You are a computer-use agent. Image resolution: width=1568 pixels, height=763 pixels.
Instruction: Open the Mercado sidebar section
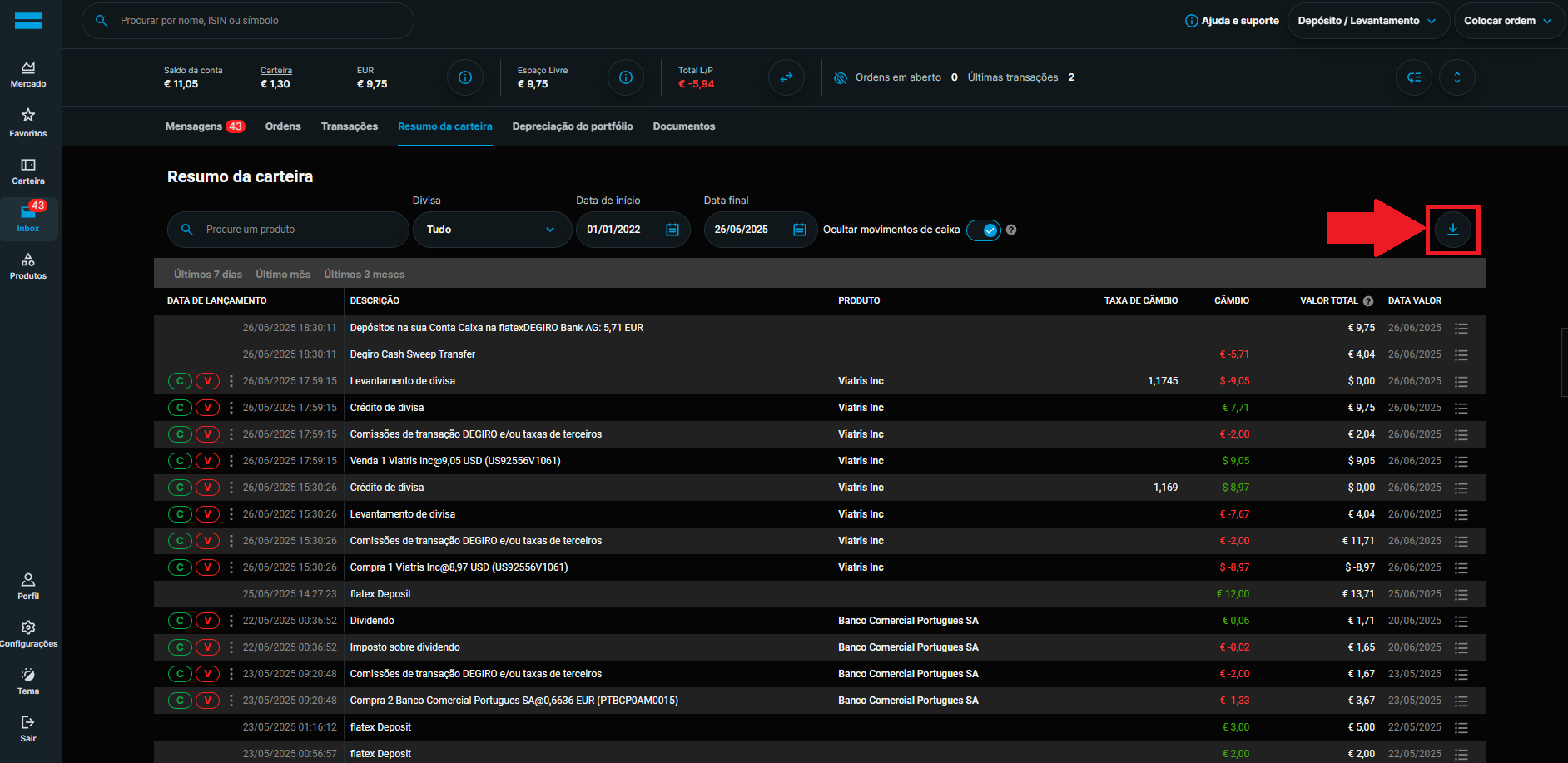tap(28, 74)
